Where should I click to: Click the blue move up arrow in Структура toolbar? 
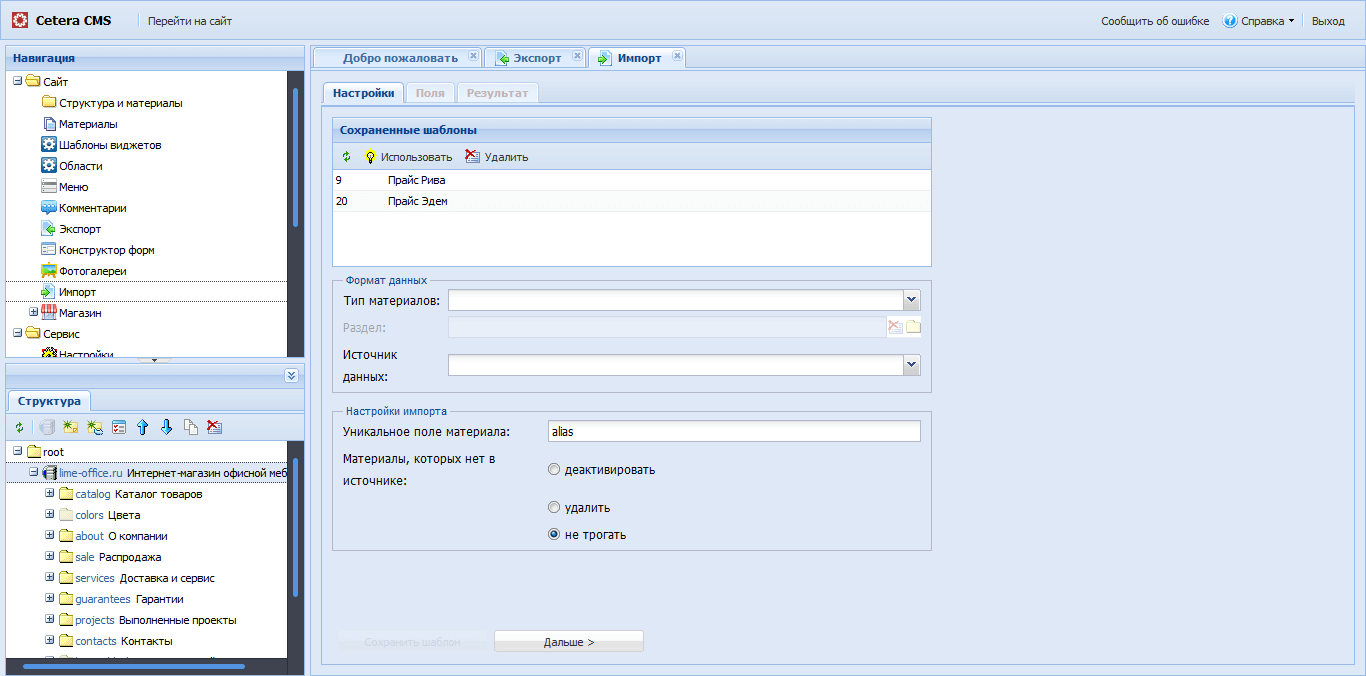[x=142, y=427]
